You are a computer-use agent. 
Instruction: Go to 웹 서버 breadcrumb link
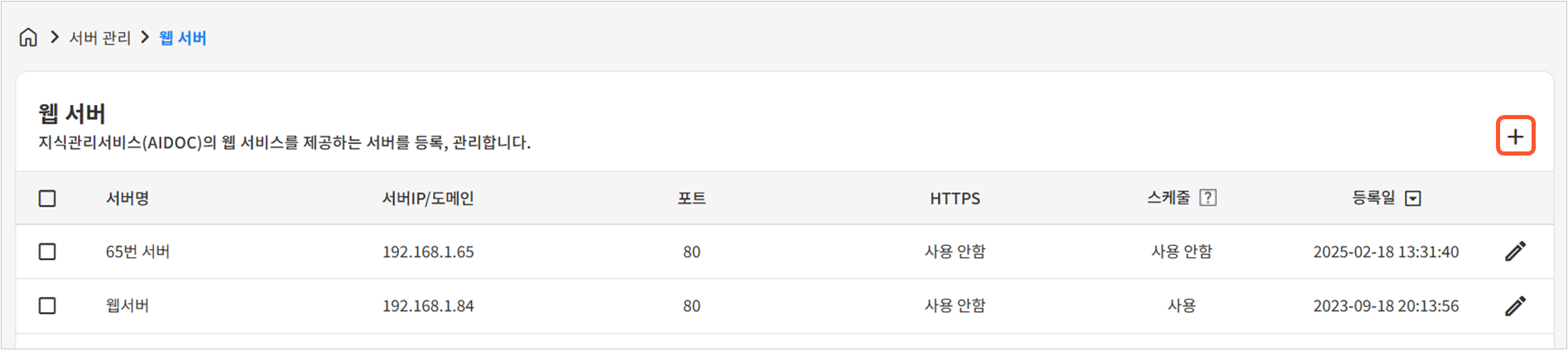(182, 38)
